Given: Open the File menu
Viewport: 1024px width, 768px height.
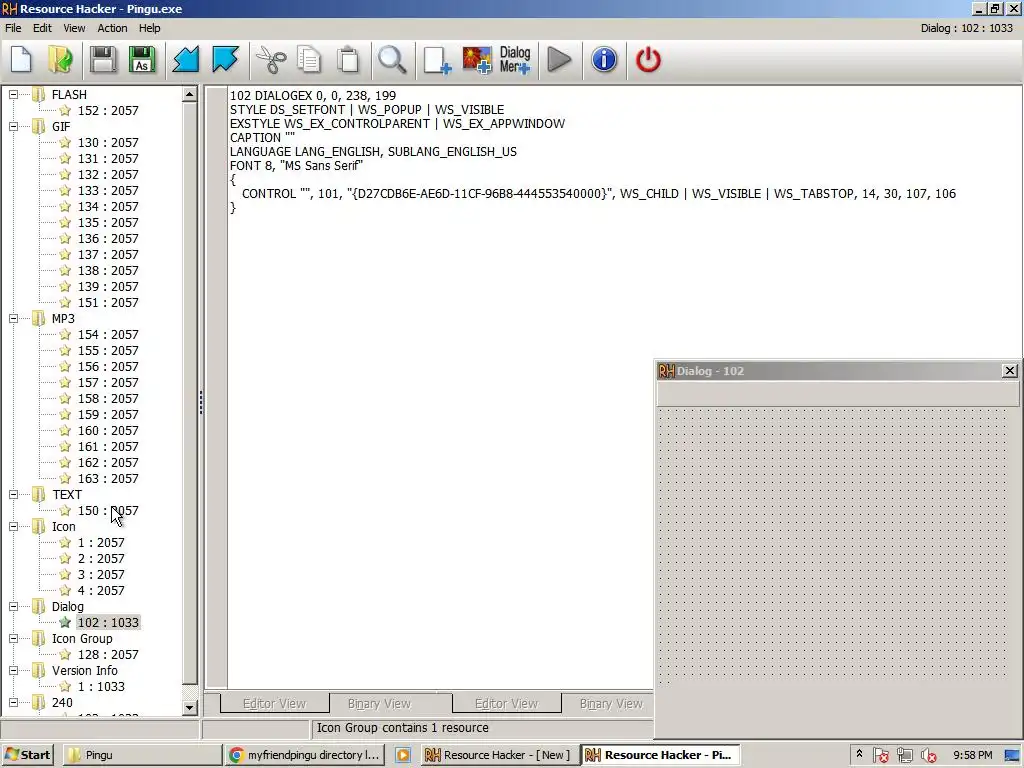Looking at the screenshot, I should (x=13, y=28).
